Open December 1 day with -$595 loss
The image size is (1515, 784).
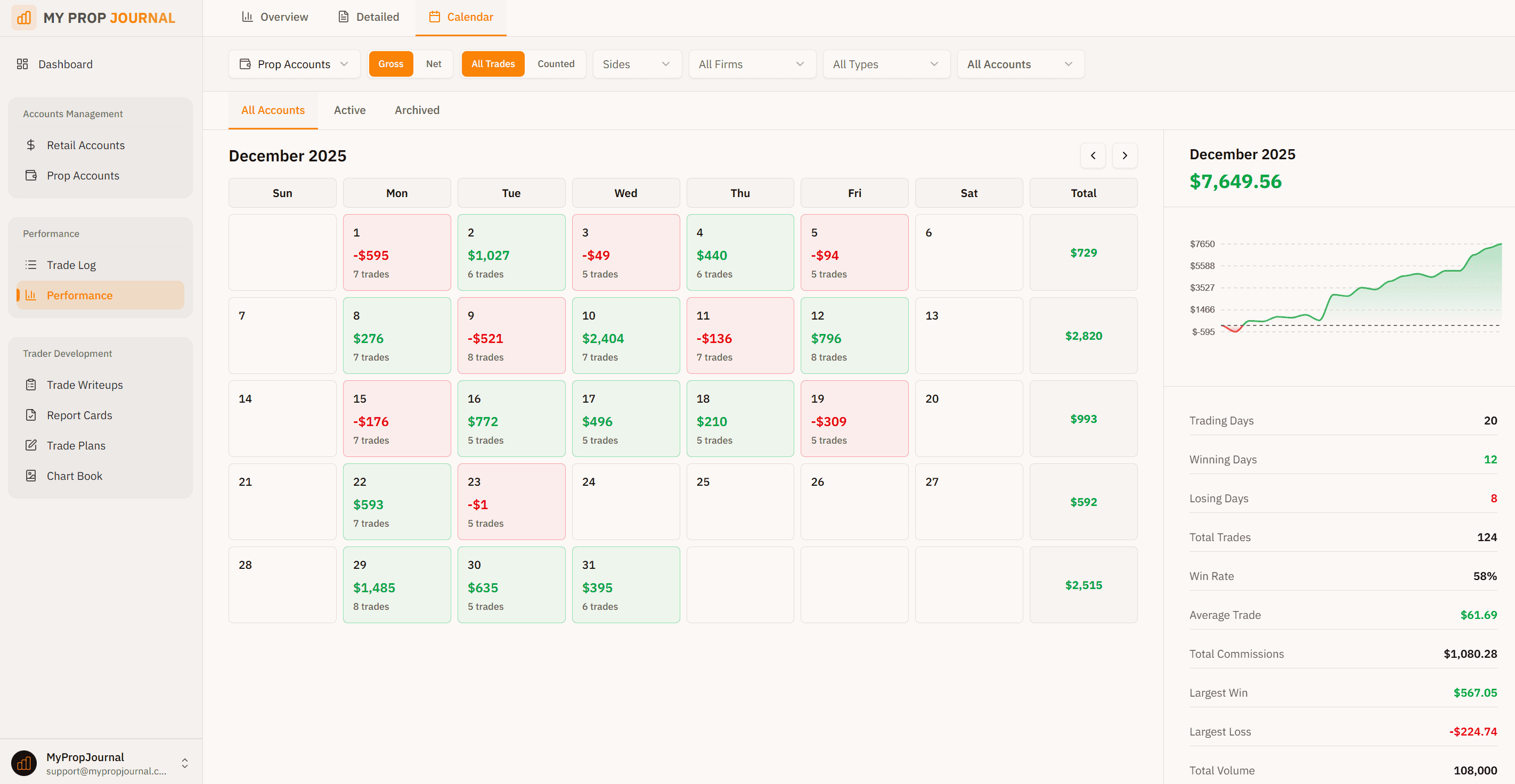[397, 252]
